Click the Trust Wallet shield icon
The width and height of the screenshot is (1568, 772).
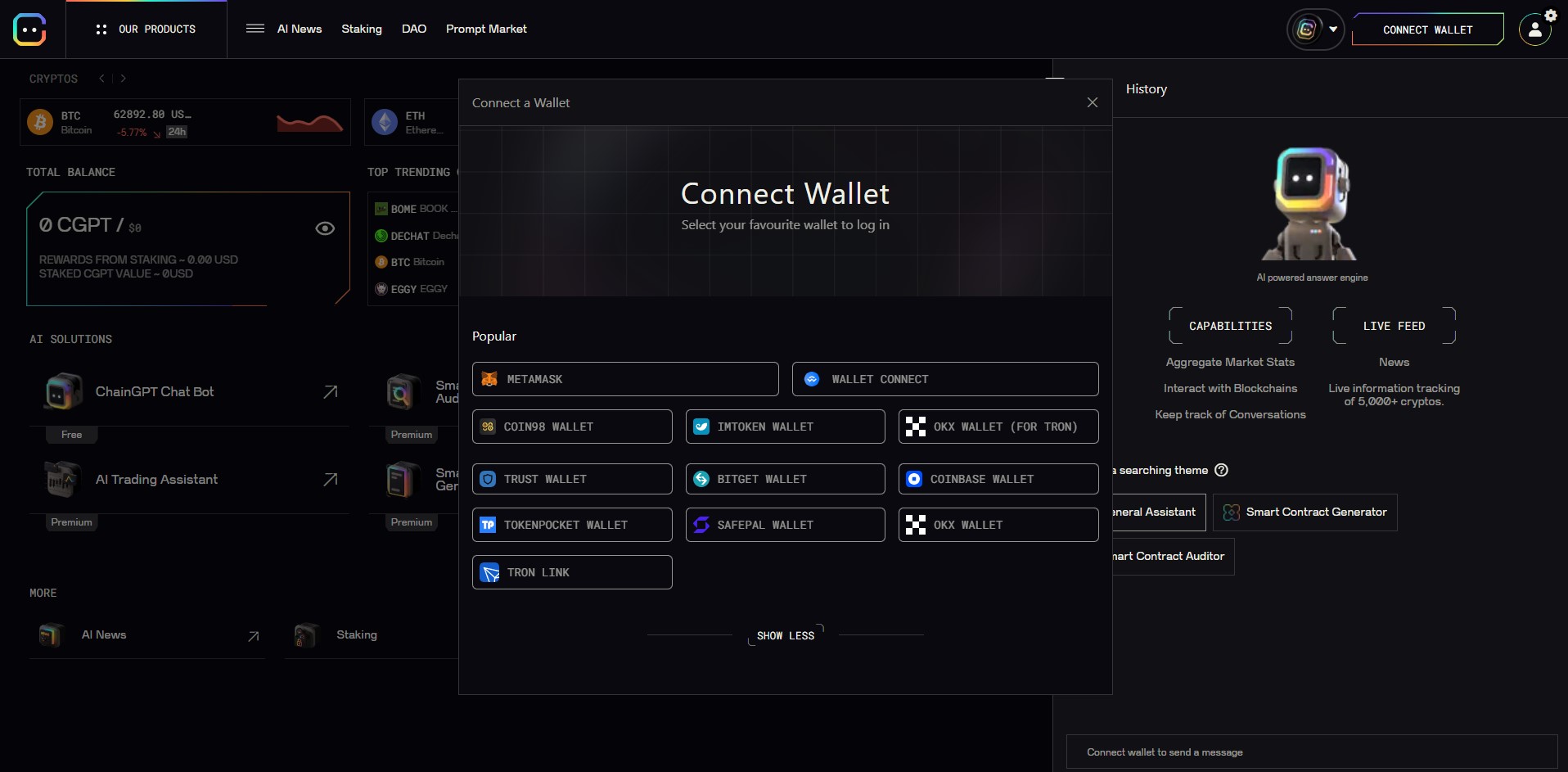click(488, 479)
